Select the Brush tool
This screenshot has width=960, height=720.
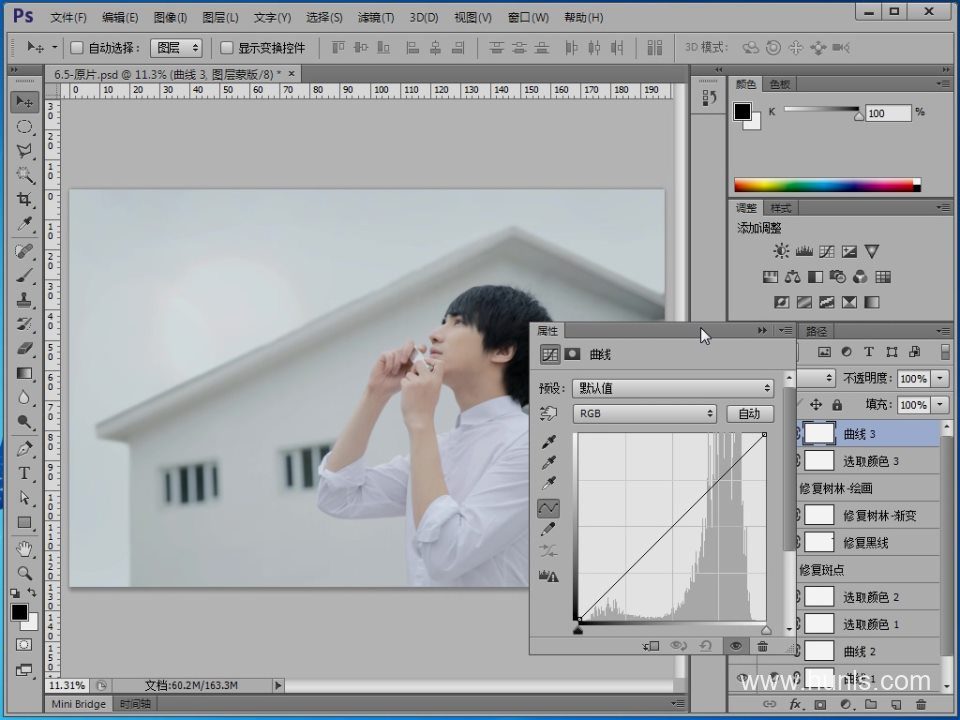(x=24, y=276)
